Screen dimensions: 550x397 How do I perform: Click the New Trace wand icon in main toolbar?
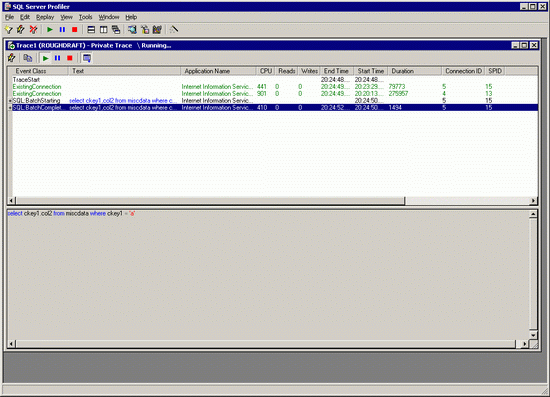point(8,30)
